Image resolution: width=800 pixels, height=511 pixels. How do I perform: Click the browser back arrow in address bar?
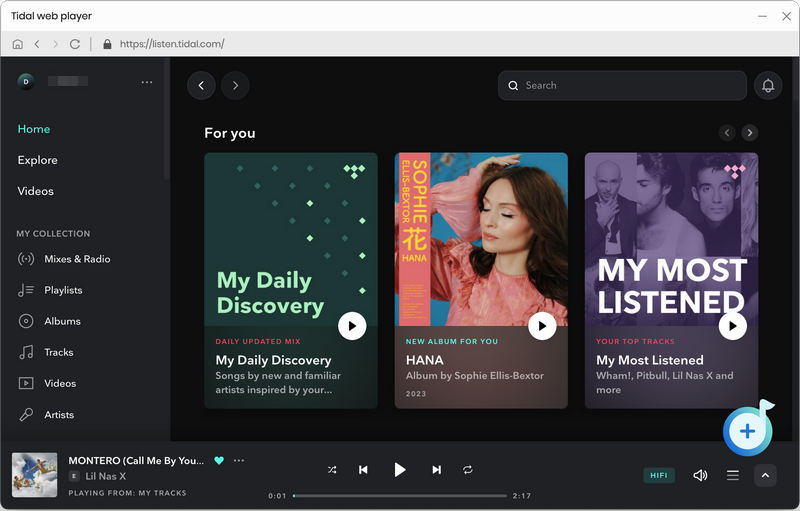tap(37, 44)
